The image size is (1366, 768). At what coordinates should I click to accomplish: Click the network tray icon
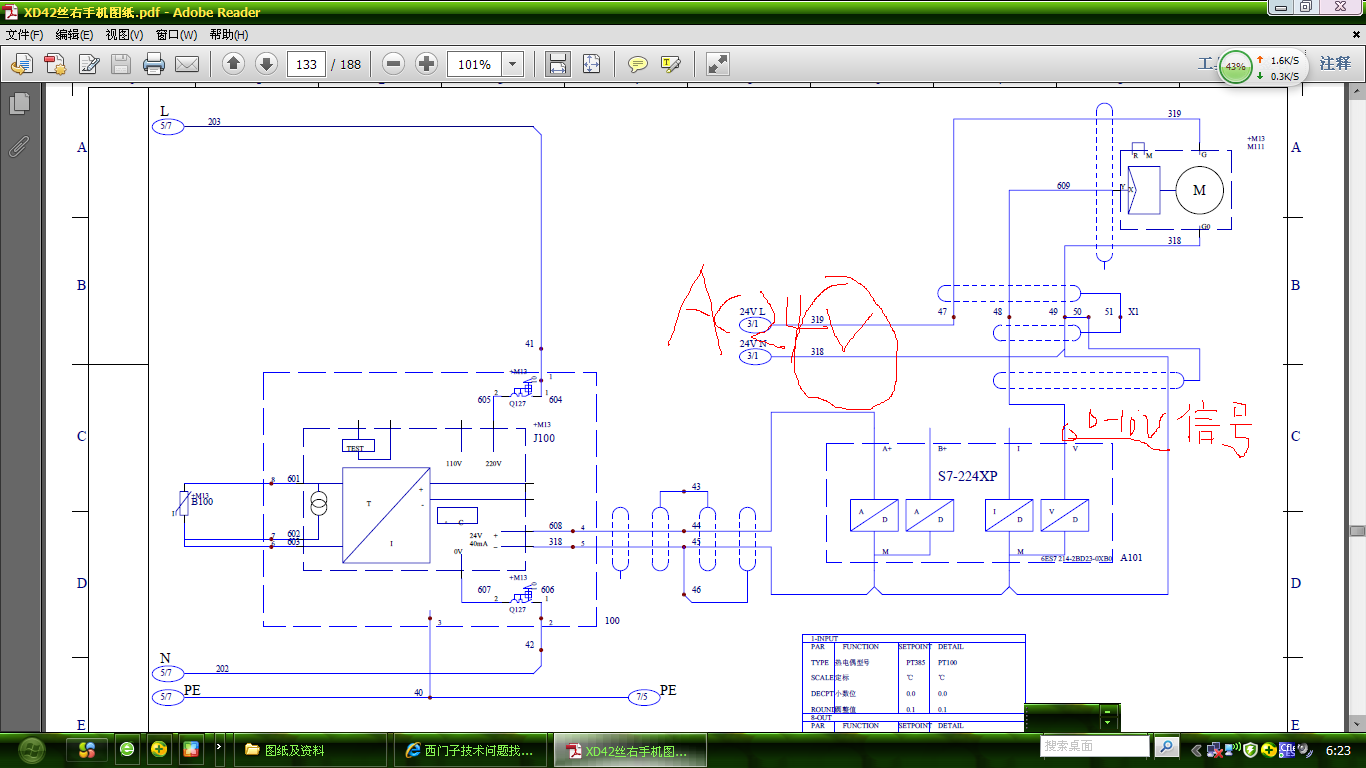coord(1214,750)
